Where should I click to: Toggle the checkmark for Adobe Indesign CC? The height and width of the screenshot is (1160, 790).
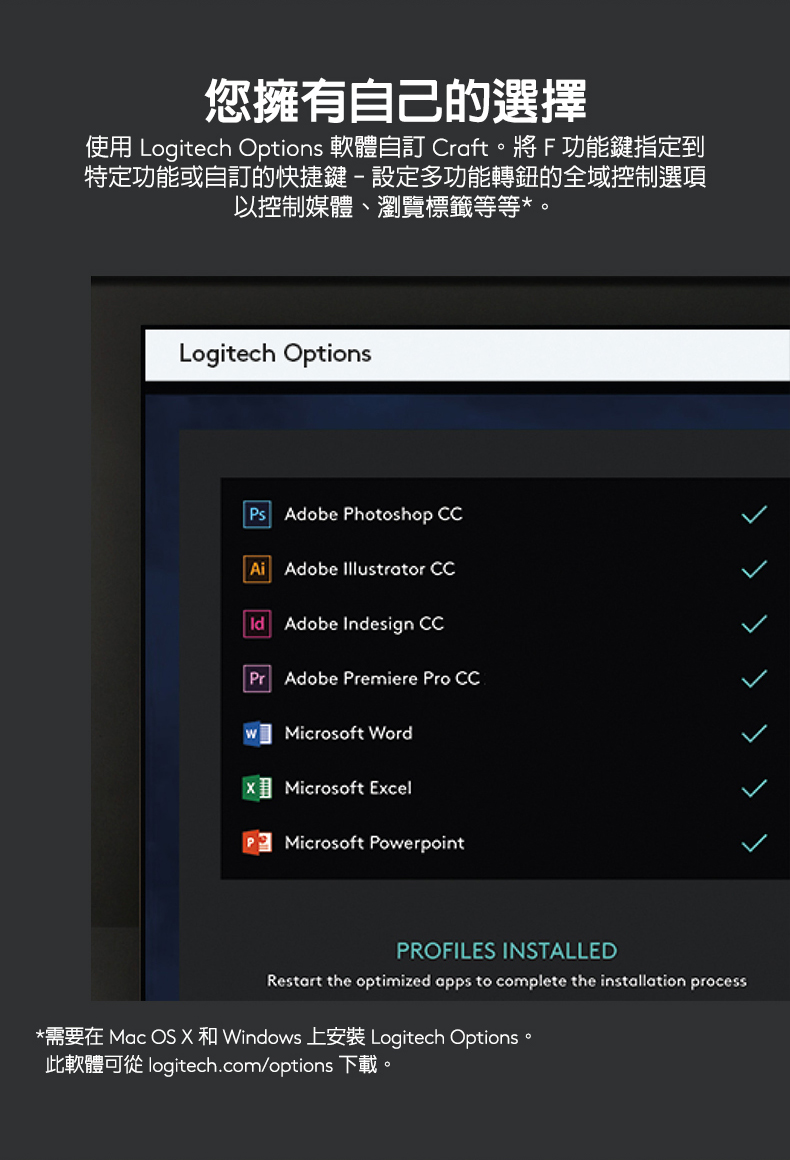tap(754, 624)
